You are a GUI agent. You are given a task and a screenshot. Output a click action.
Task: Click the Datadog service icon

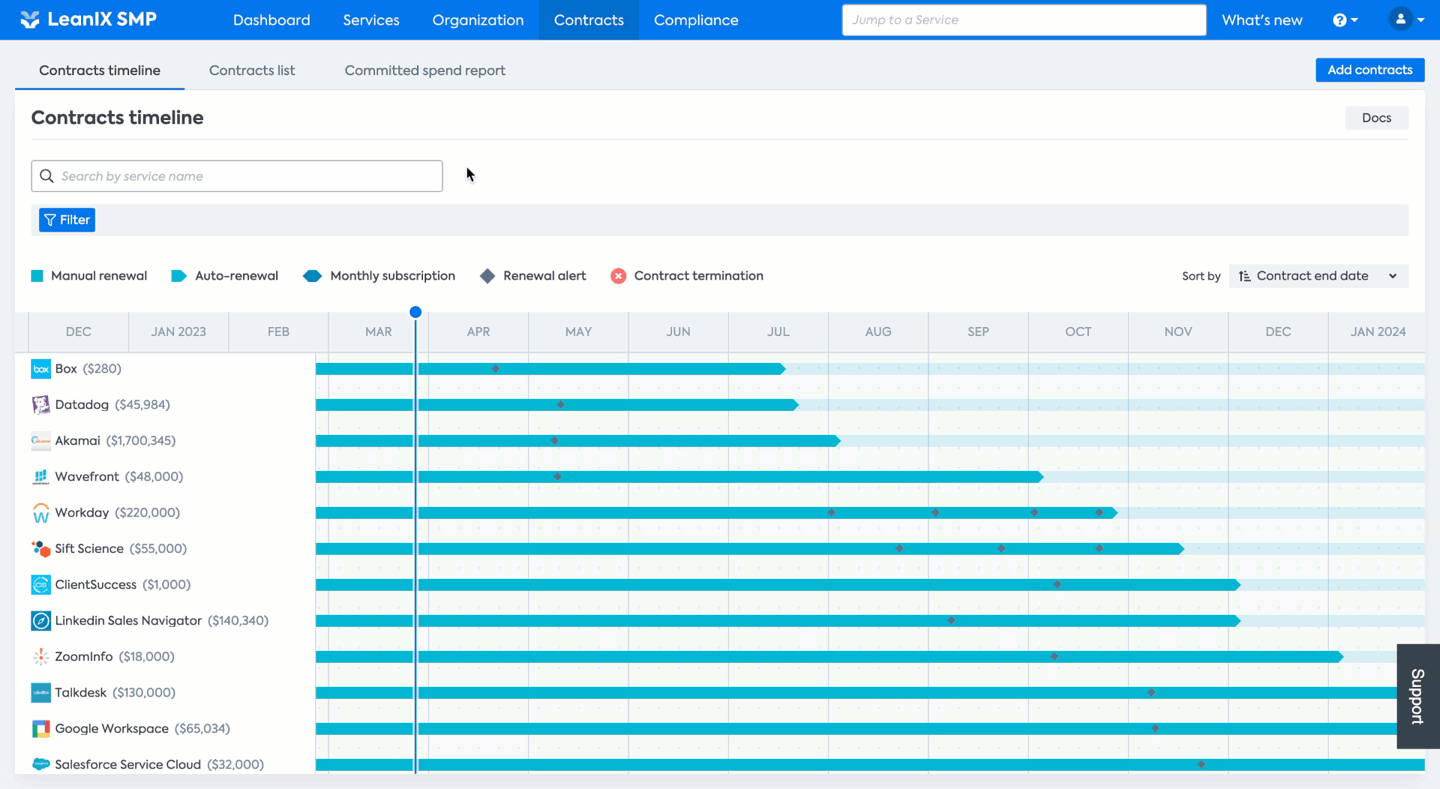coord(41,405)
